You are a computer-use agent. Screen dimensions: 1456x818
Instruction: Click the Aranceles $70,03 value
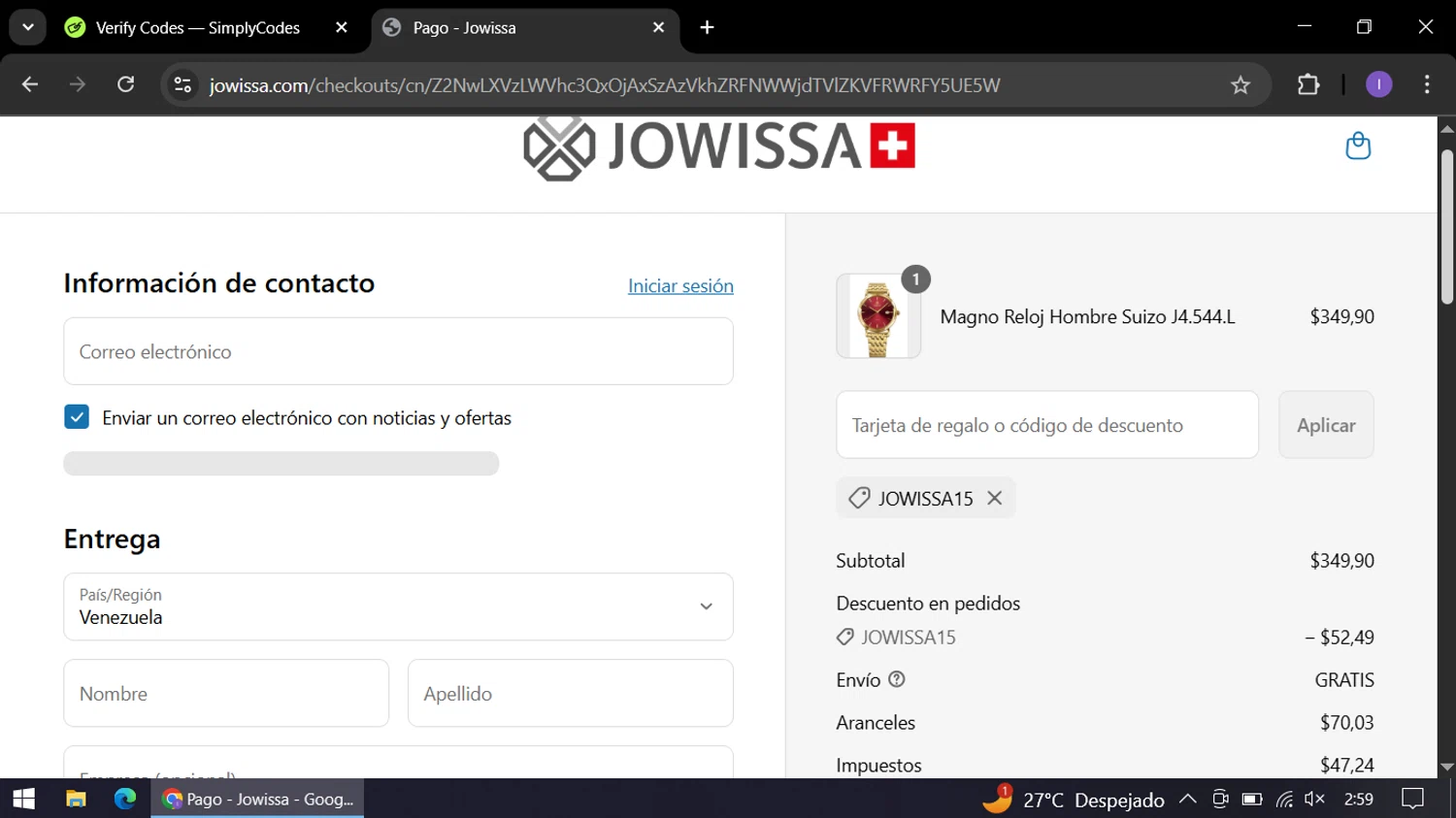[x=1347, y=723]
